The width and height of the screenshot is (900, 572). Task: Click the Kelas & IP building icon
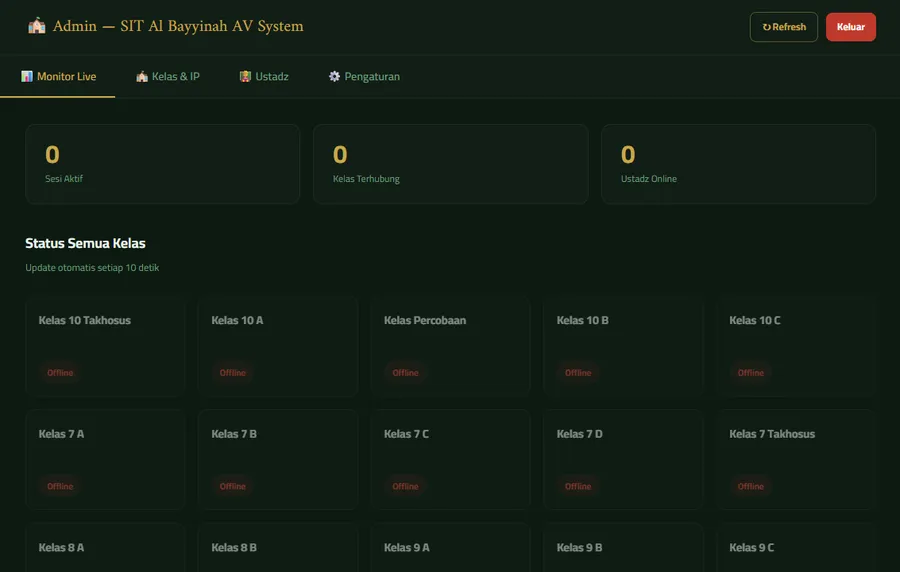pyautogui.click(x=142, y=76)
